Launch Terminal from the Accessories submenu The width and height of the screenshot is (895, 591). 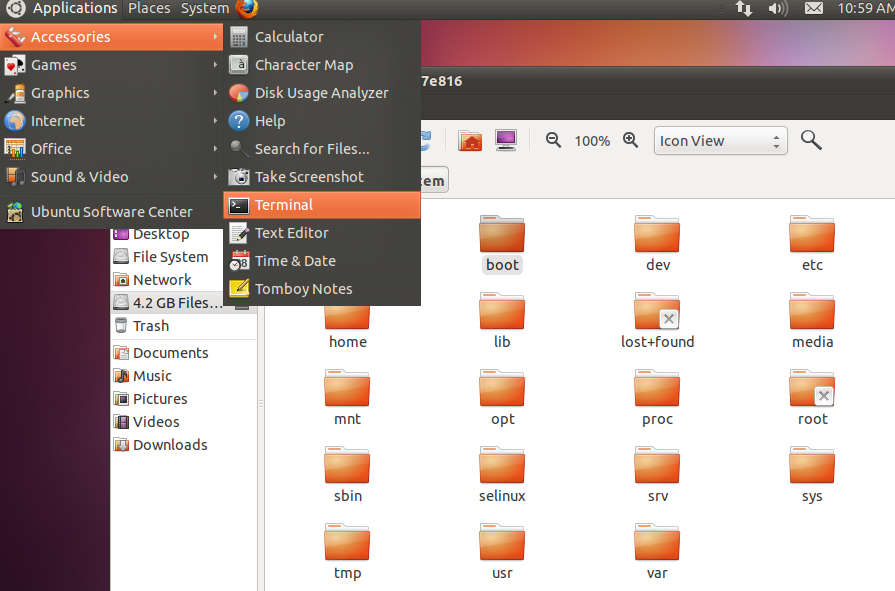322,204
